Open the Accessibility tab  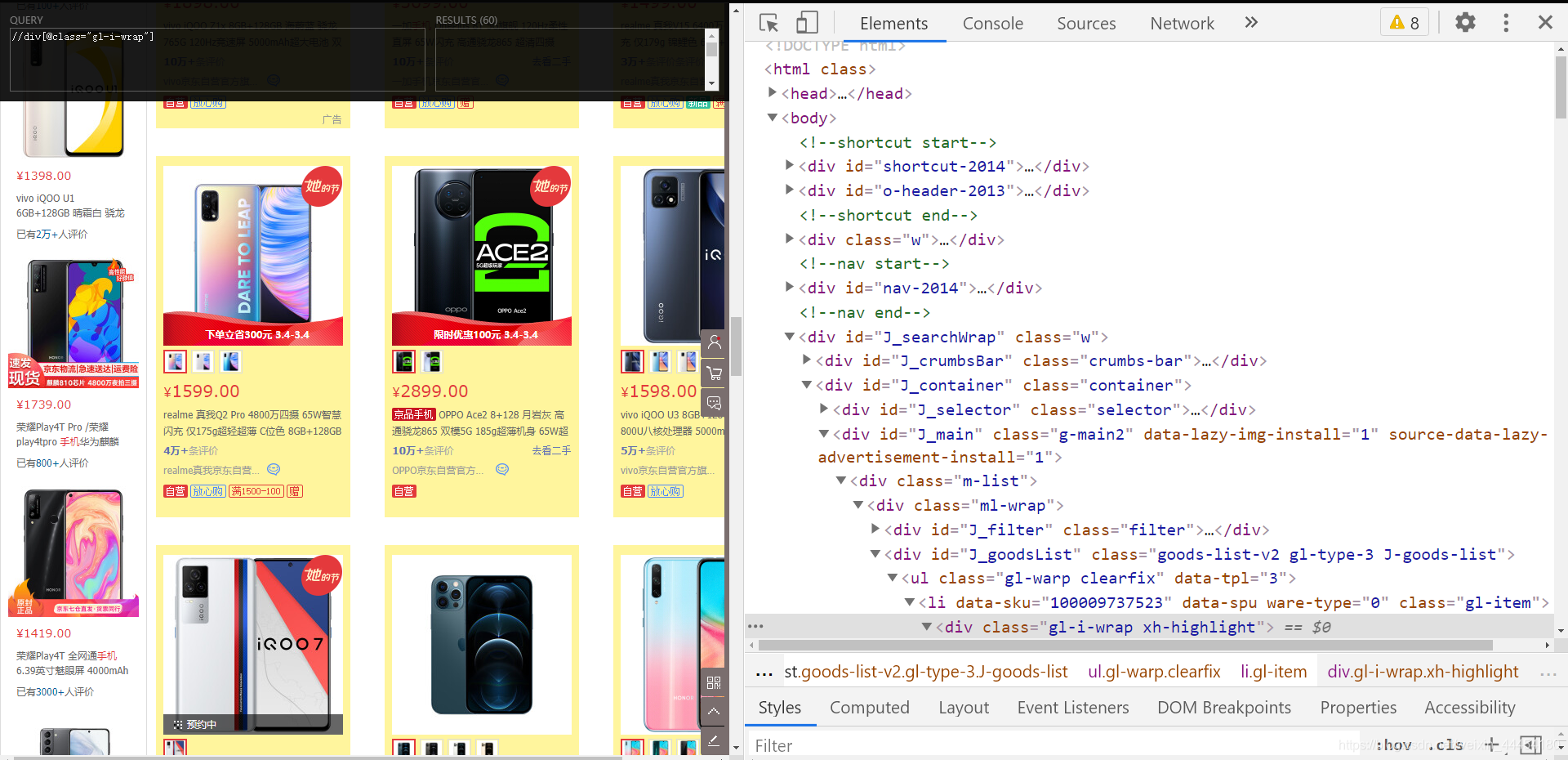(1470, 708)
